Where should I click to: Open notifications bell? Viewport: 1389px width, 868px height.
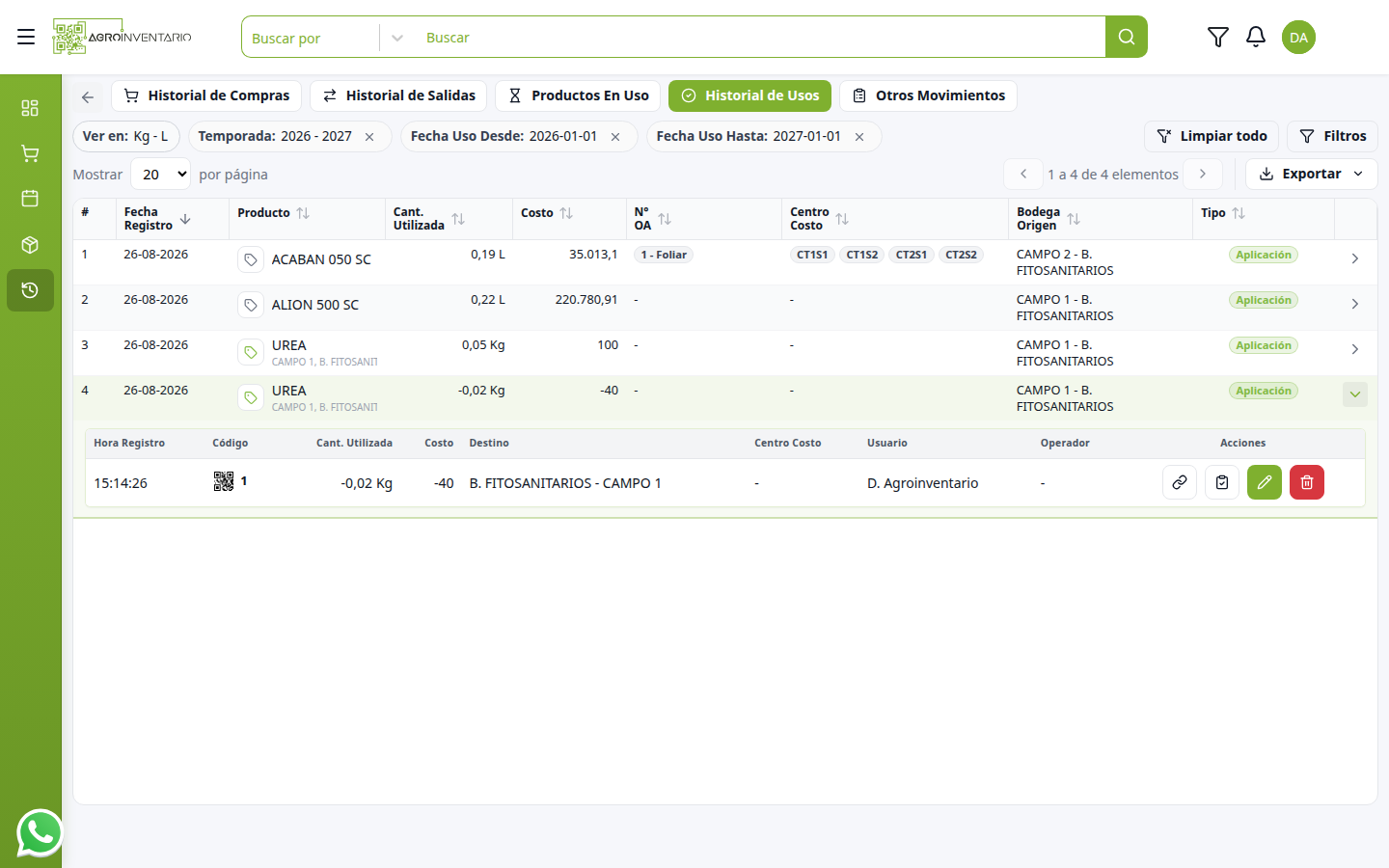[x=1255, y=37]
